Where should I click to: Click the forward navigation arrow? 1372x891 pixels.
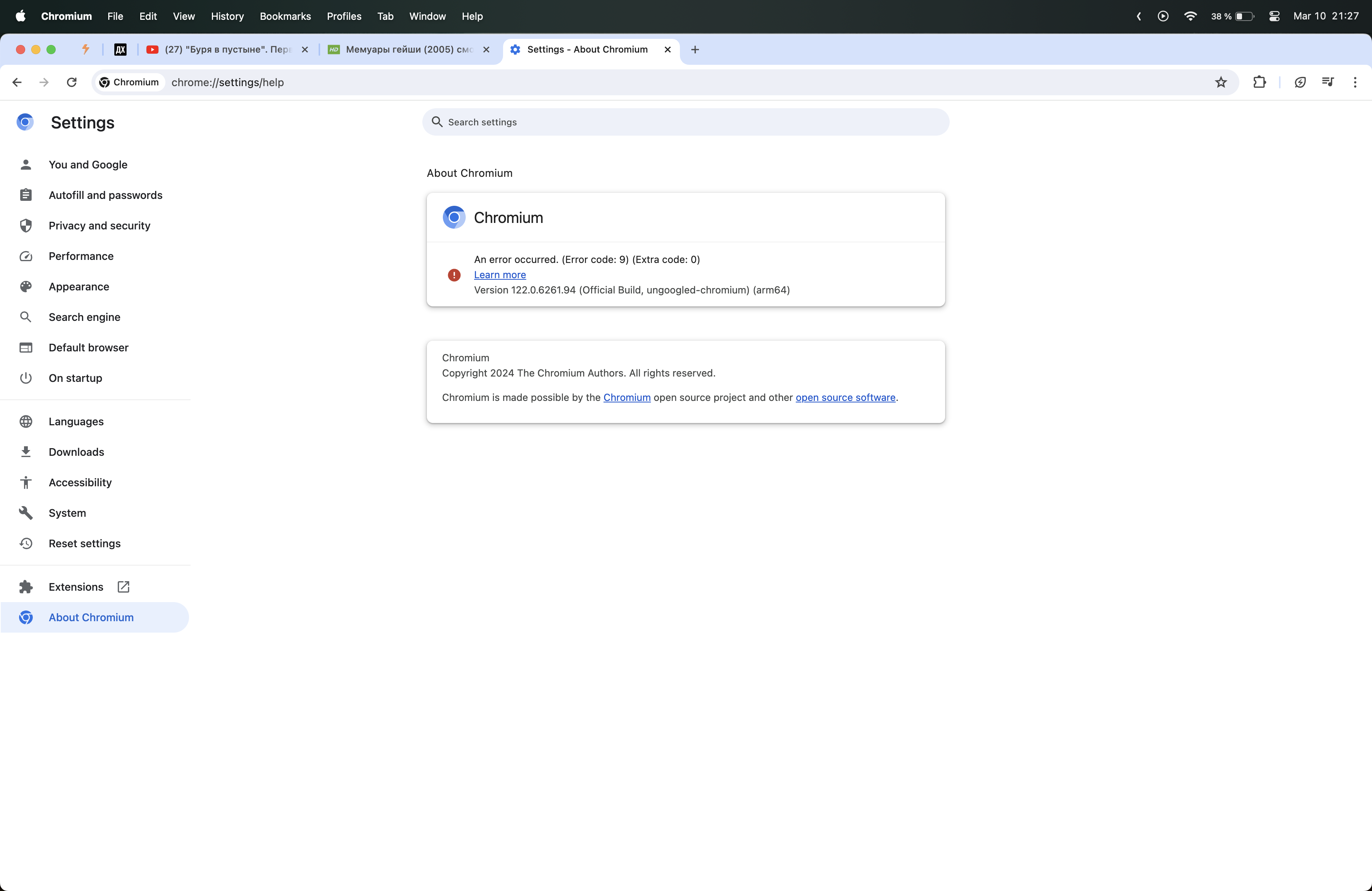[x=44, y=82]
